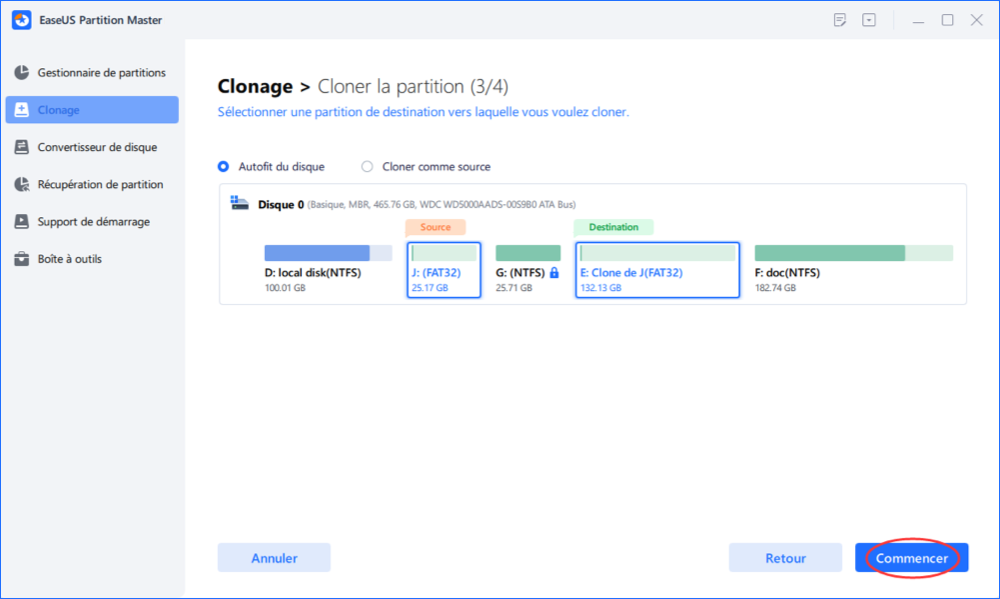Click the Annuler button
This screenshot has width=1000, height=599.
274,558
